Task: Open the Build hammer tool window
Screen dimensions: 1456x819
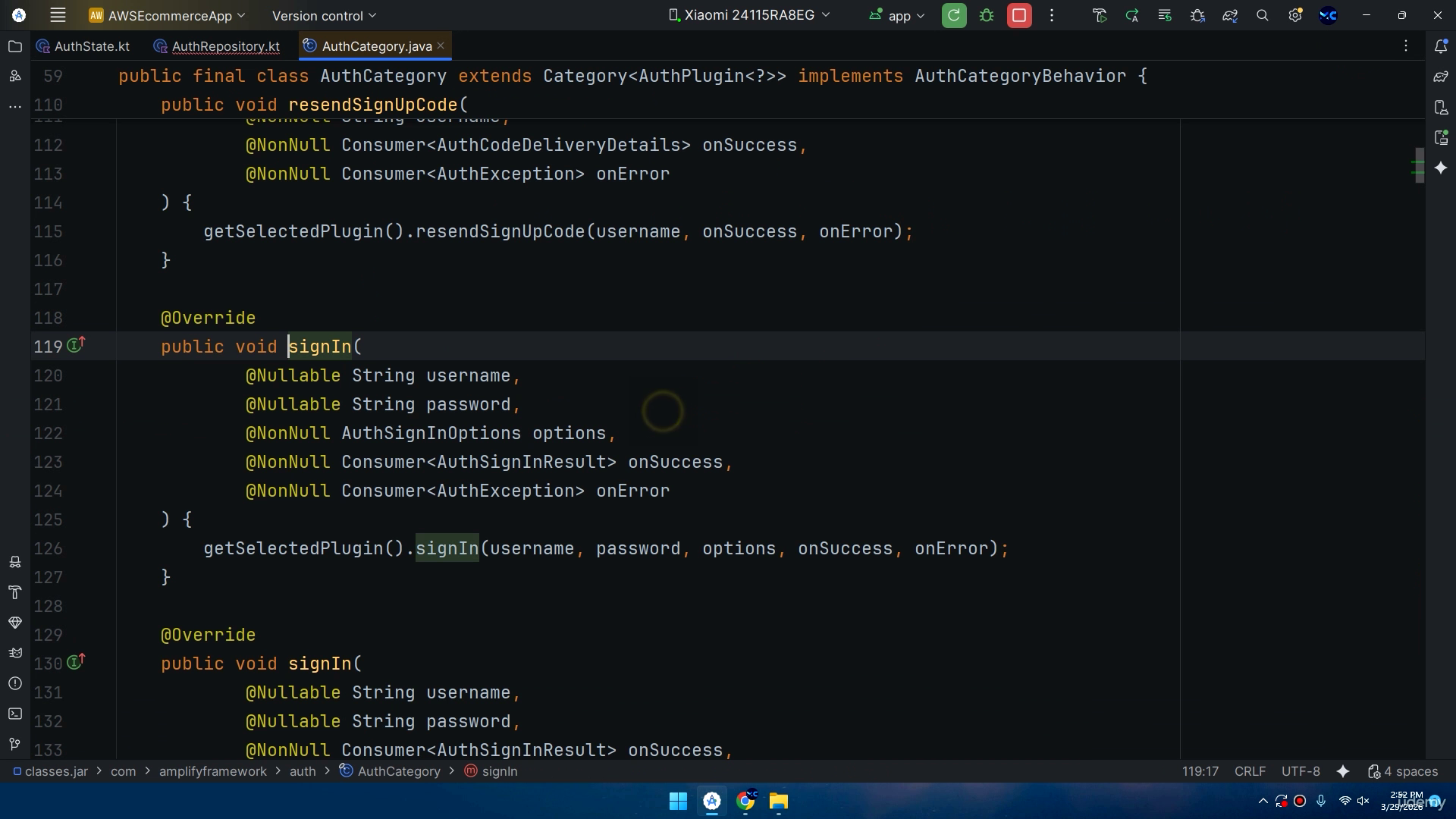Action: click(14, 592)
